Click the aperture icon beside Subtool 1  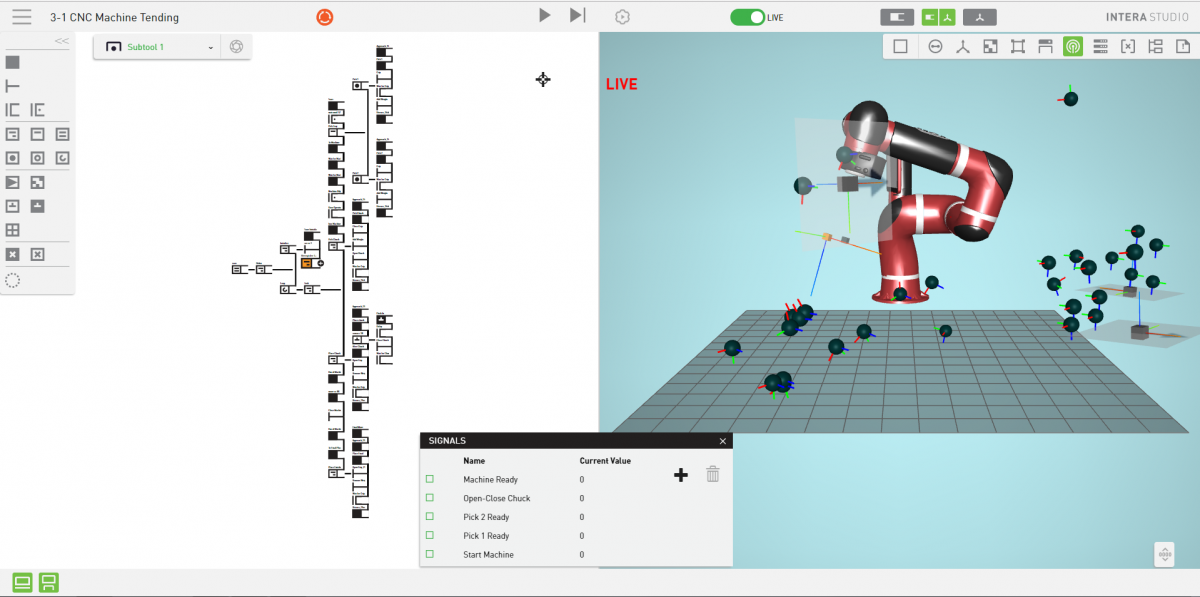tap(236, 47)
